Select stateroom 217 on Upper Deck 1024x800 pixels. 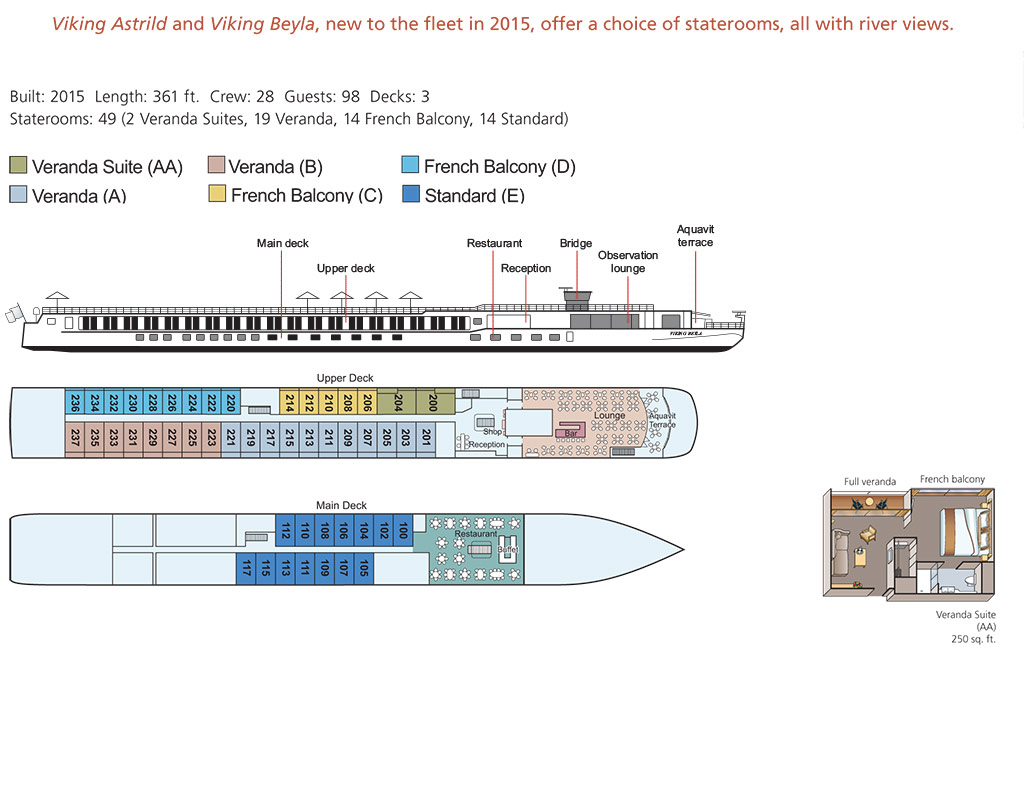click(x=270, y=438)
